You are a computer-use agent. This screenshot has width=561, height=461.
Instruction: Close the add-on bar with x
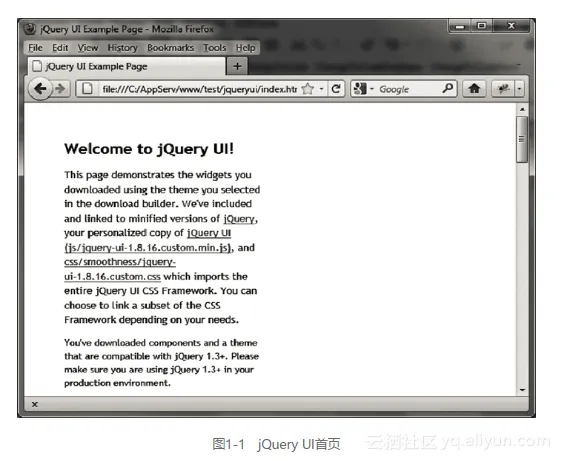pos(35,404)
